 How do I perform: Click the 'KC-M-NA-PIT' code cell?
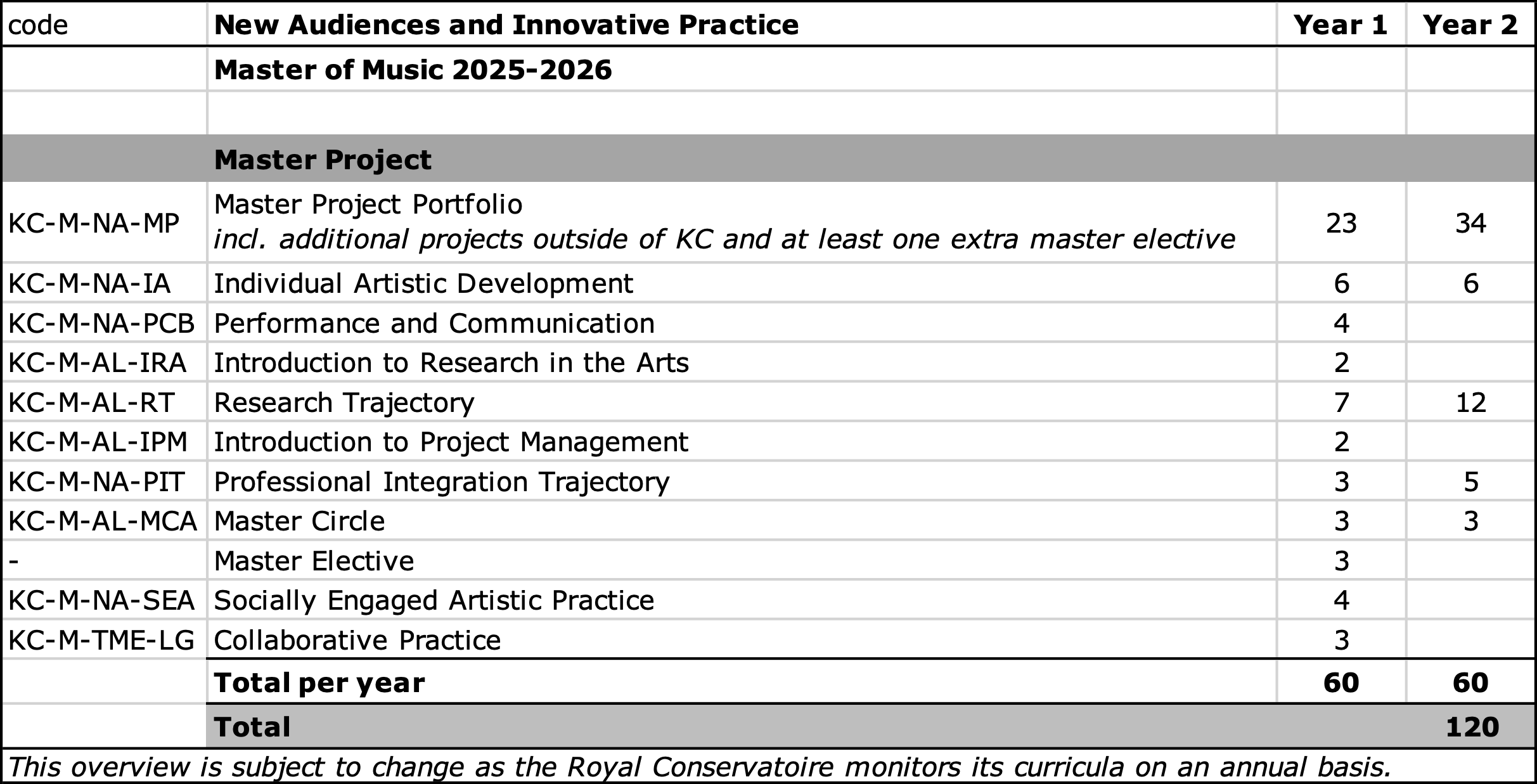[x=96, y=482]
